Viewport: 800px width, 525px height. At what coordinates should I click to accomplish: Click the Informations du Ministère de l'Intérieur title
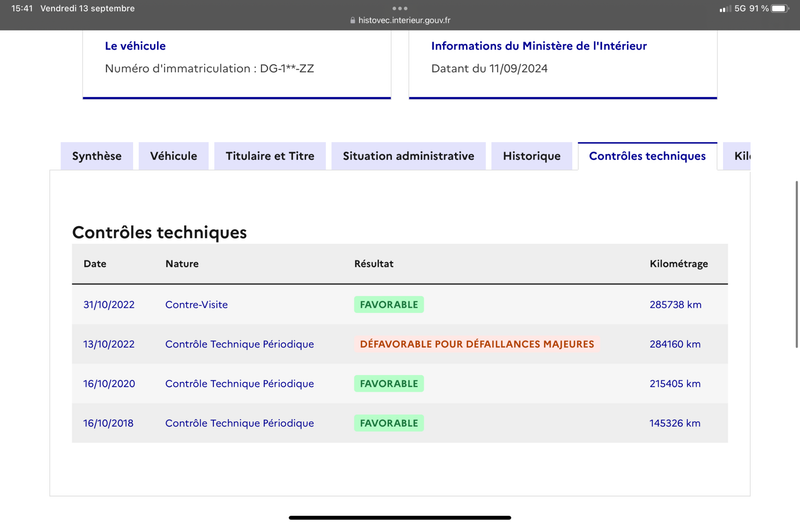pyautogui.click(x=539, y=46)
